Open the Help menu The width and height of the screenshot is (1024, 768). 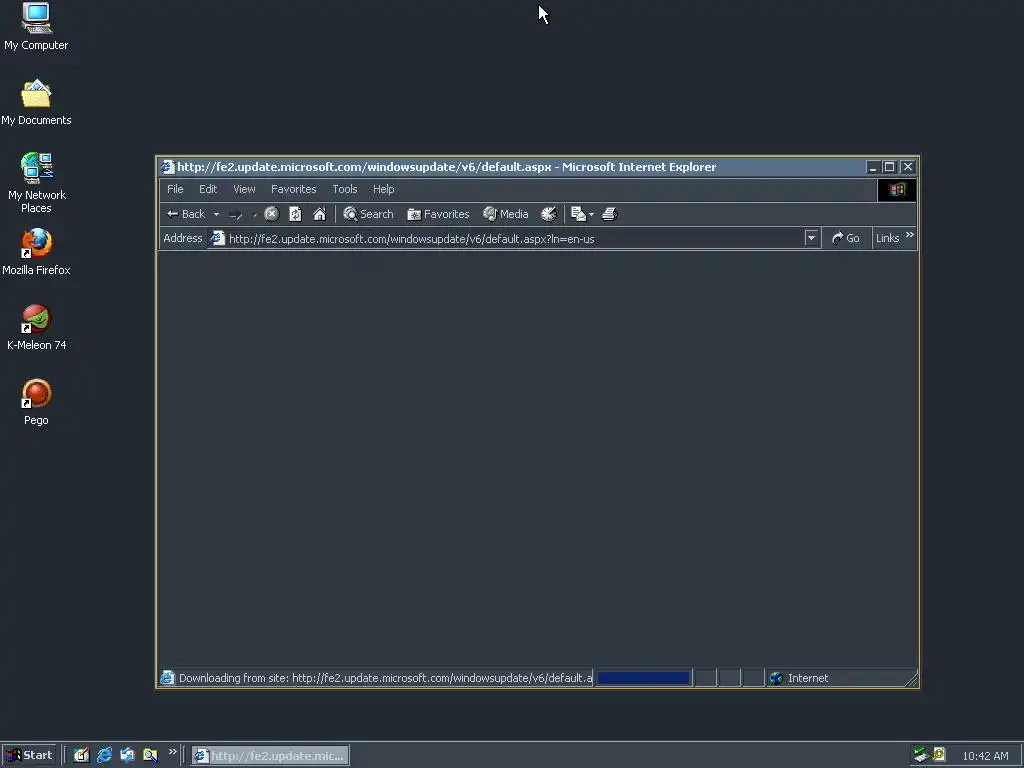click(x=383, y=189)
